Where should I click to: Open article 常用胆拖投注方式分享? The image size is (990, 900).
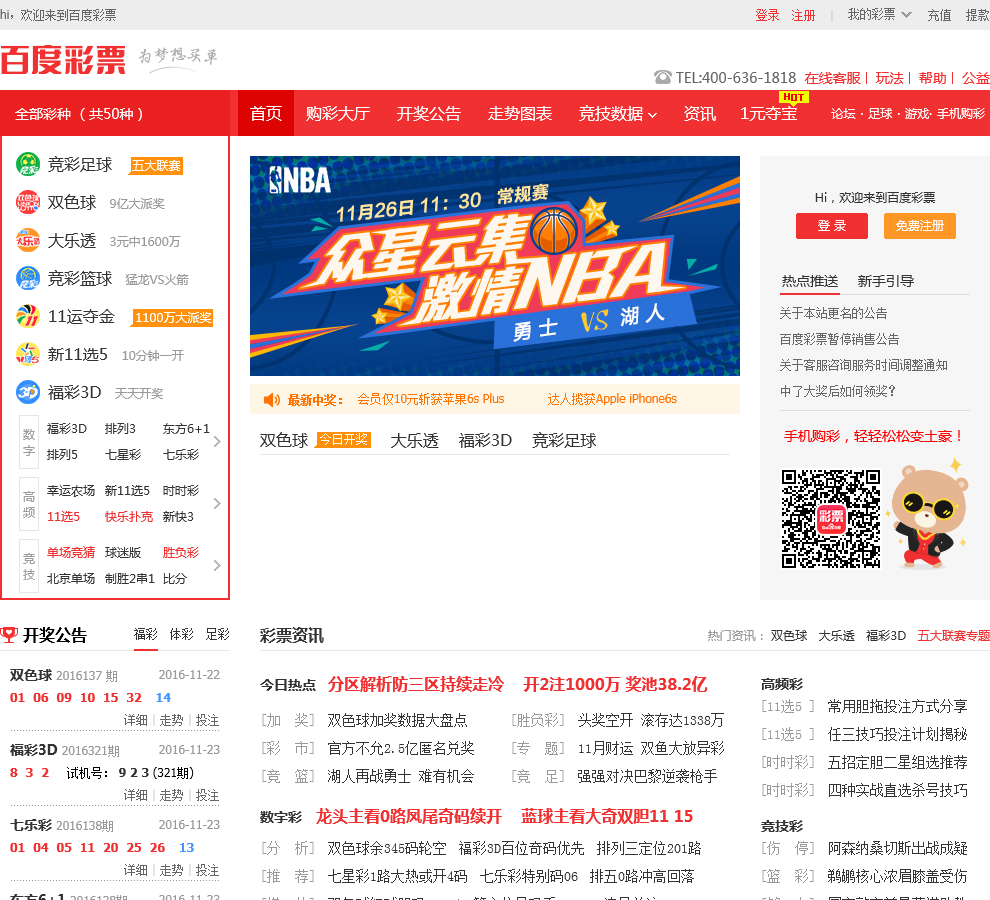[897, 707]
